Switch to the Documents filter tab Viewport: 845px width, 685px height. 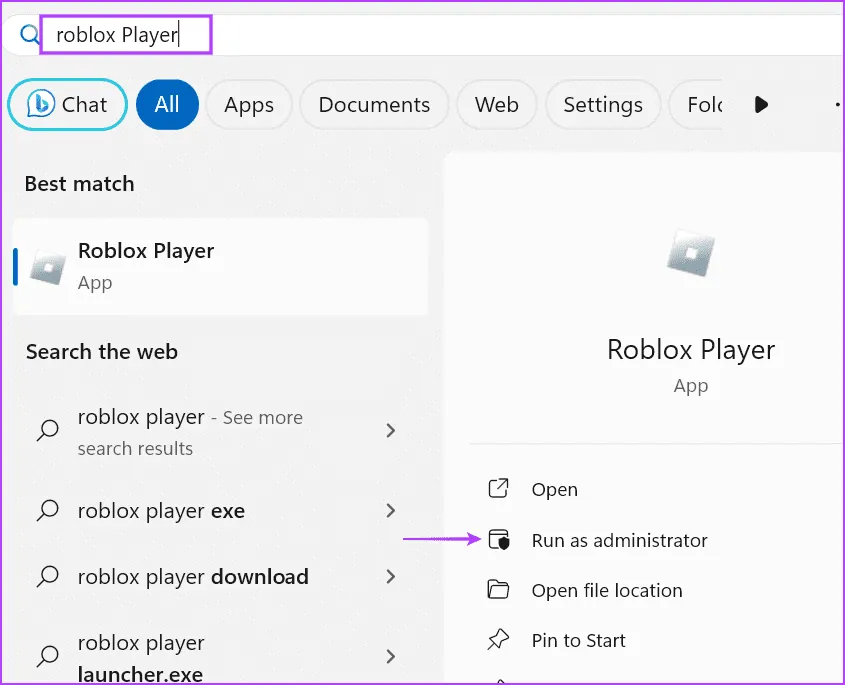point(374,105)
